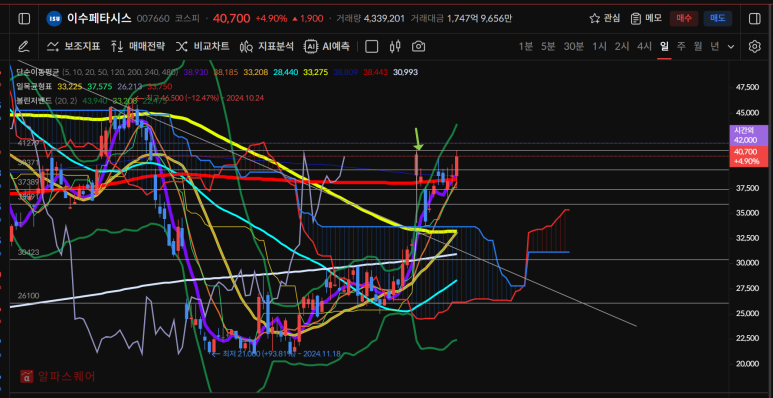Image resolution: width=773 pixels, height=398 pixels.
Task: Select the 2시 timeframe
Action: [622, 46]
